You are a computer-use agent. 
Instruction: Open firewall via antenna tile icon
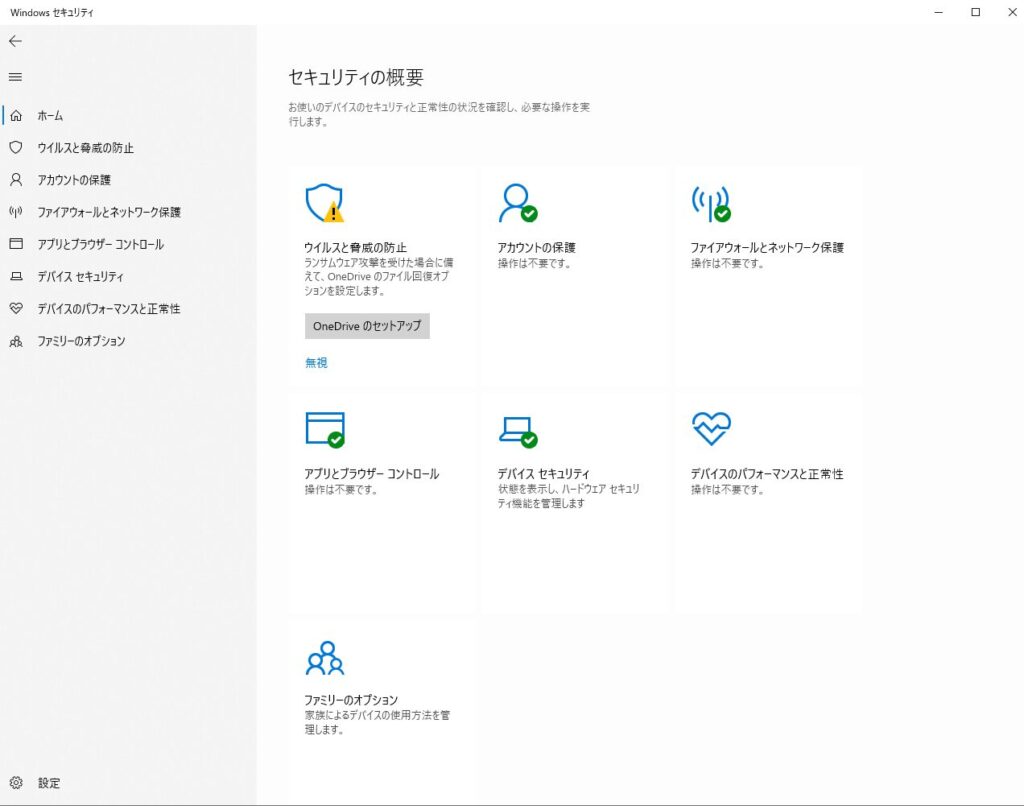pyautogui.click(x=711, y=204)
